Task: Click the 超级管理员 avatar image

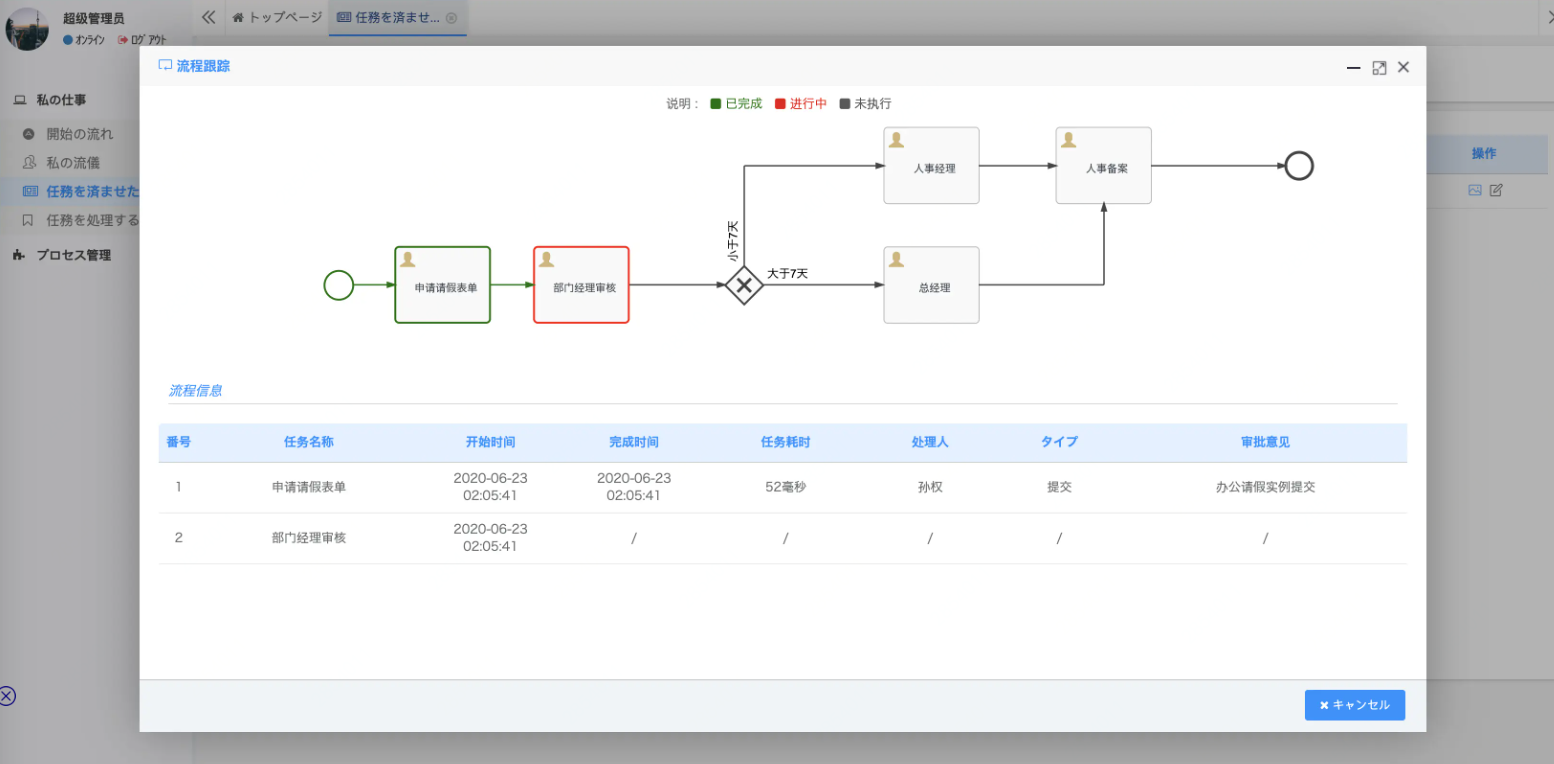Action: click(x=27, y=29)
